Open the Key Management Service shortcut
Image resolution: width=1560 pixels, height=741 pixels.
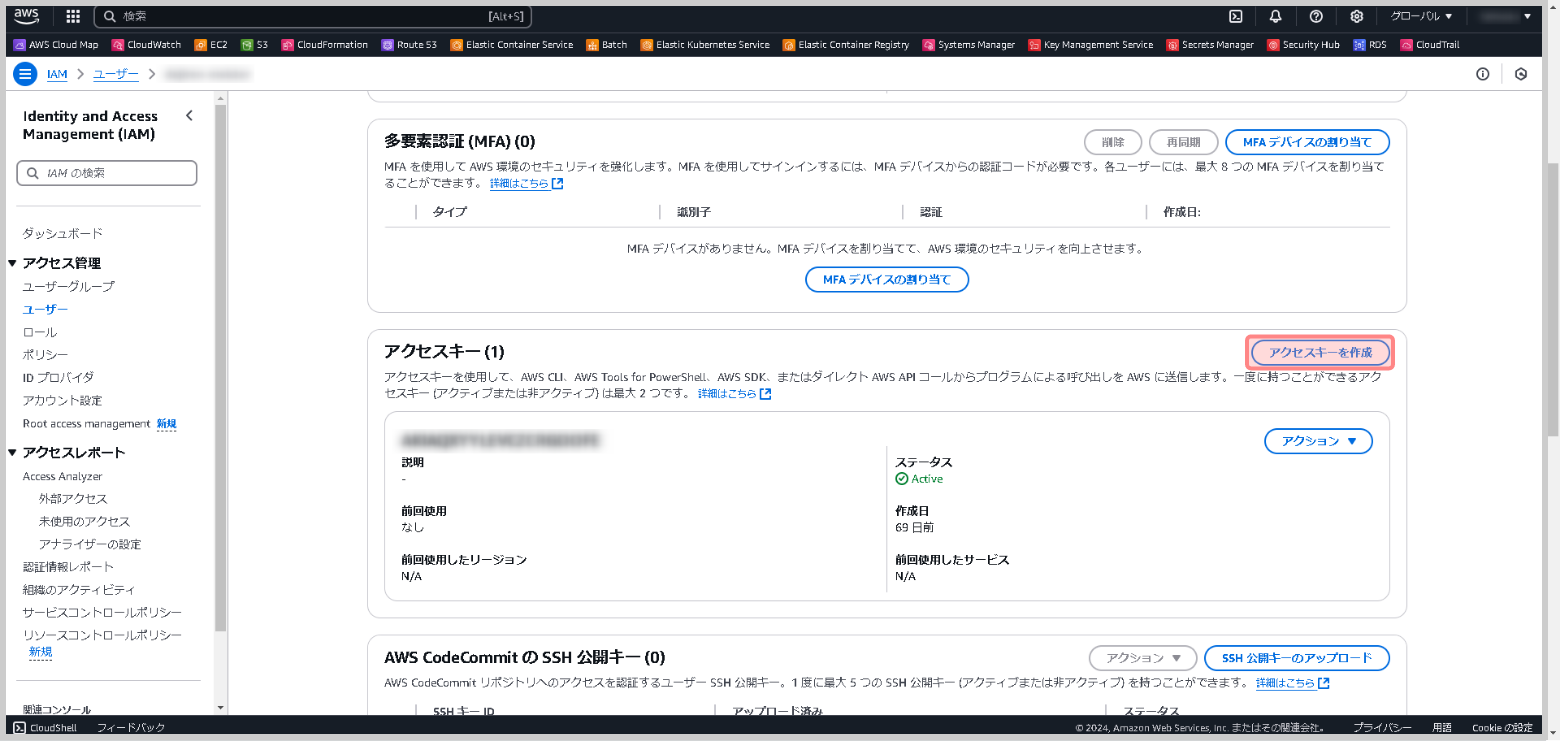[x=1091, y=45]
